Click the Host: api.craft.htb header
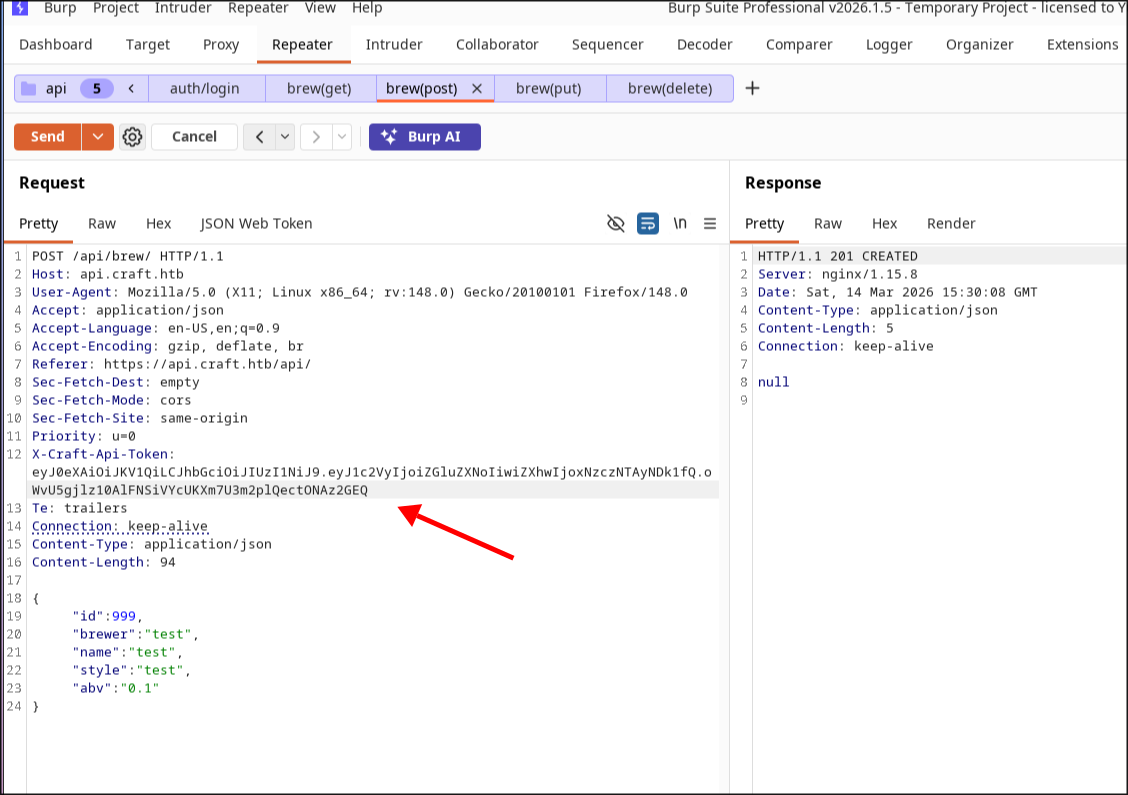Viewport: 1128px width, 795px height. tap(108, 274)
